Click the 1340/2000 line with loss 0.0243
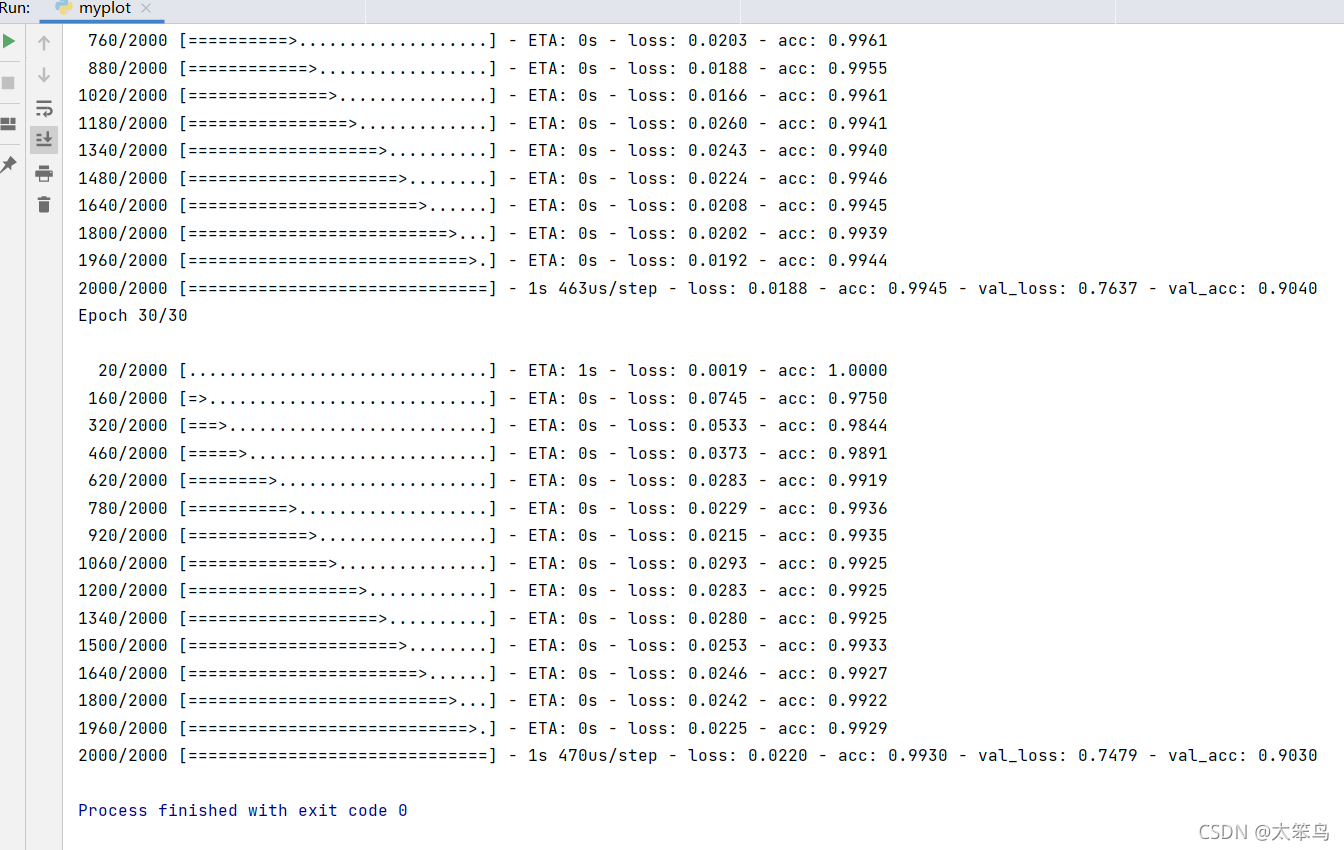1344x850 pixels. point(483,151)
